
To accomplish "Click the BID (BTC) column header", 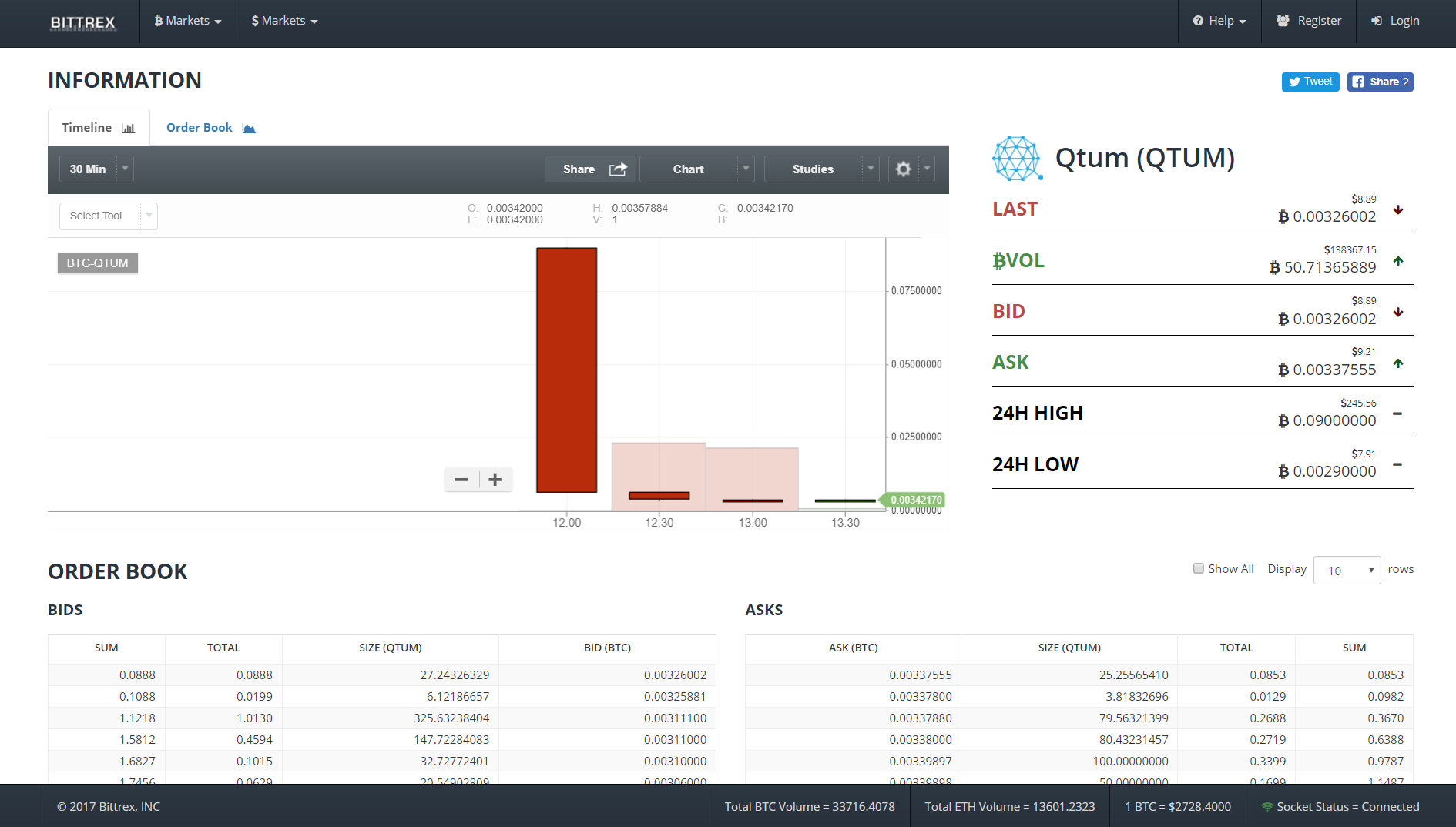I will click(x=607, y=648).
